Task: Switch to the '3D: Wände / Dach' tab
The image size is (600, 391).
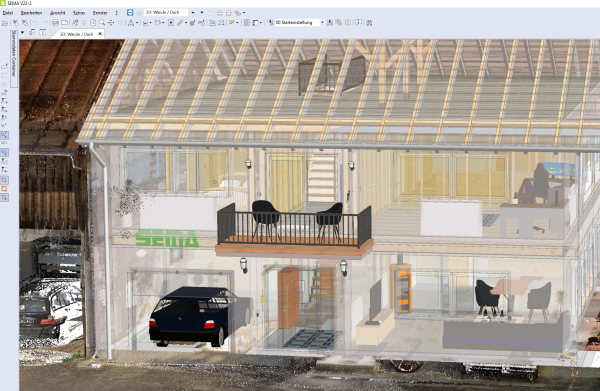Action: pyautogui.click(x=77, y=34)
